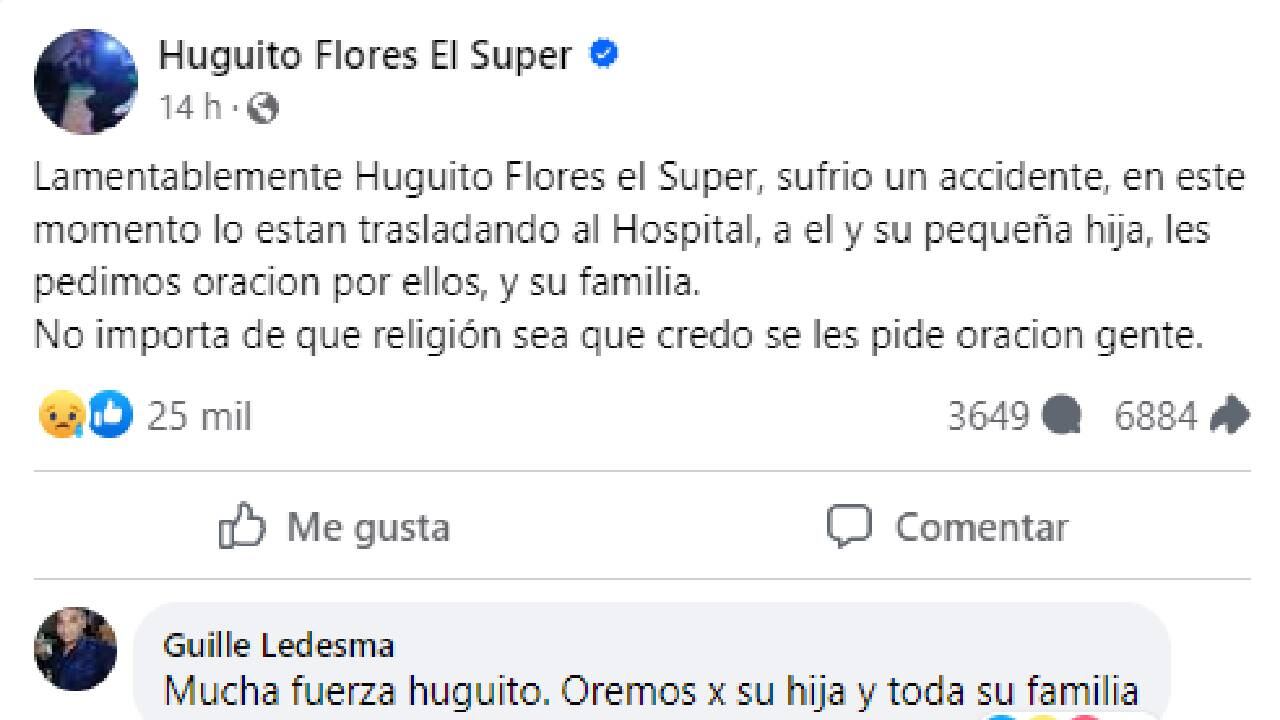The height and width of the screenshot is (720, 1280).
Task: Click the share arrow icon beside 6884
Action: [x=1229, y=413]
